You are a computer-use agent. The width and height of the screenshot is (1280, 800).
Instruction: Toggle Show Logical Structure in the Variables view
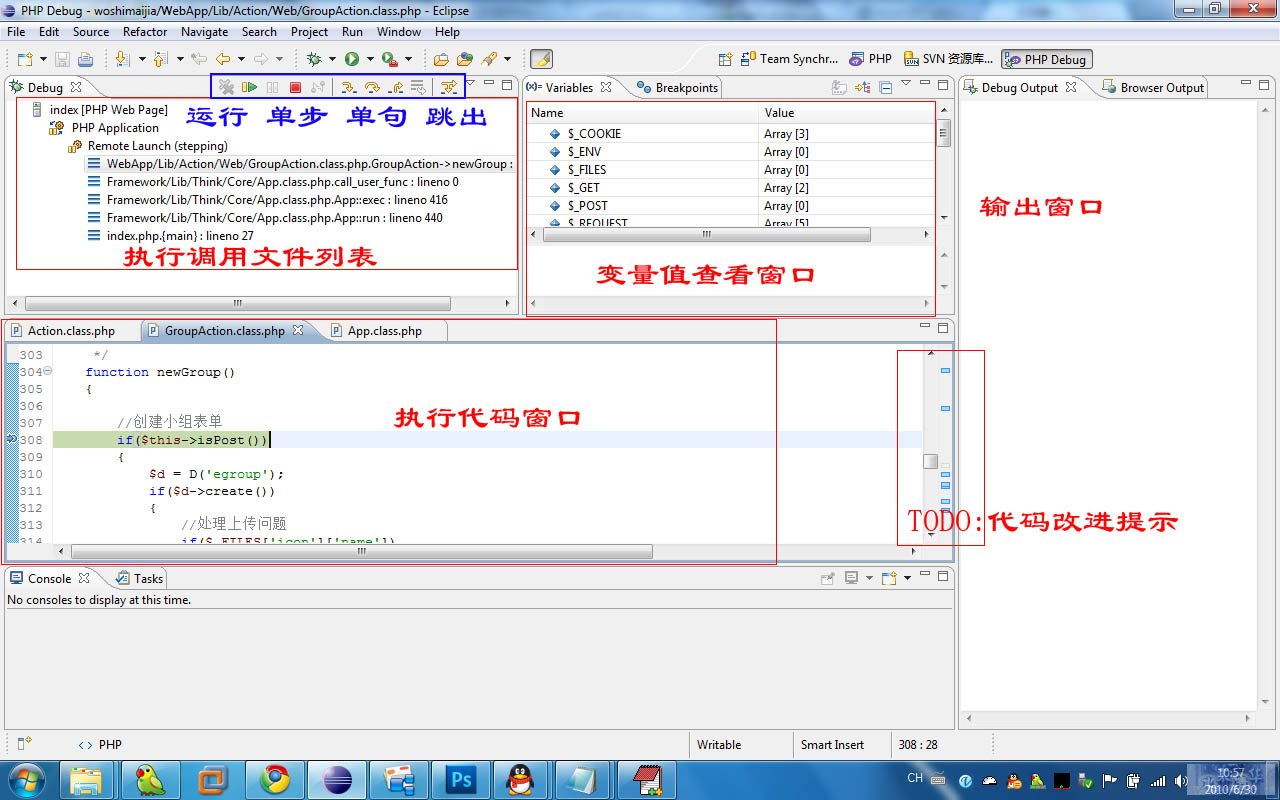[863, 88]
